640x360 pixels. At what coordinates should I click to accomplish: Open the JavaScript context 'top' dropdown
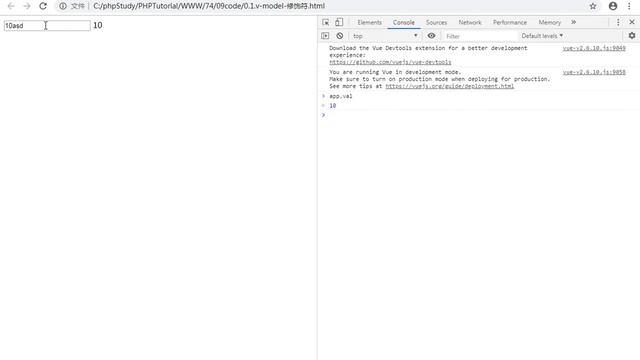pyautogui.click(x=385, y=36)
